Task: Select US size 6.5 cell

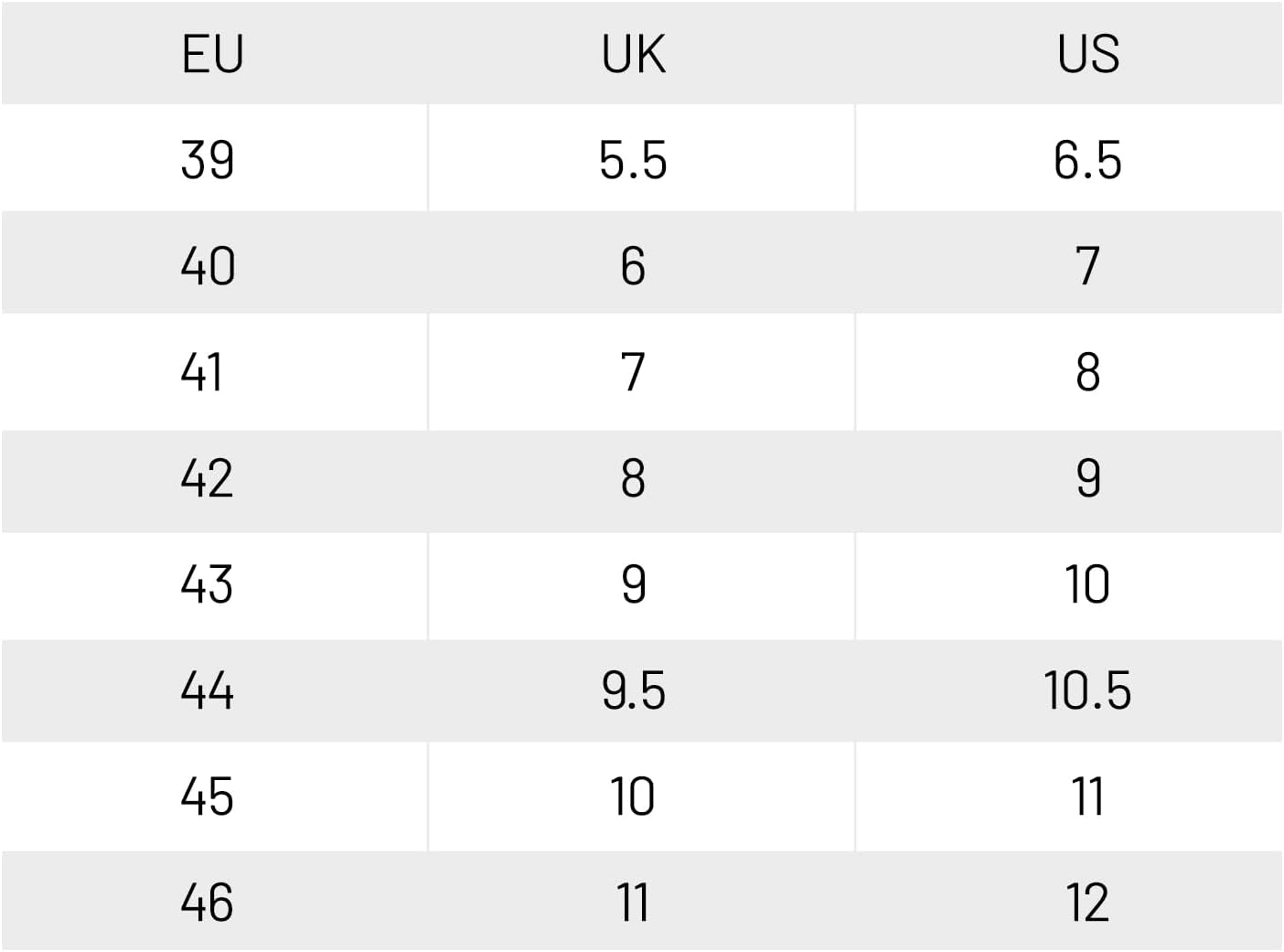Action: 1087,160
